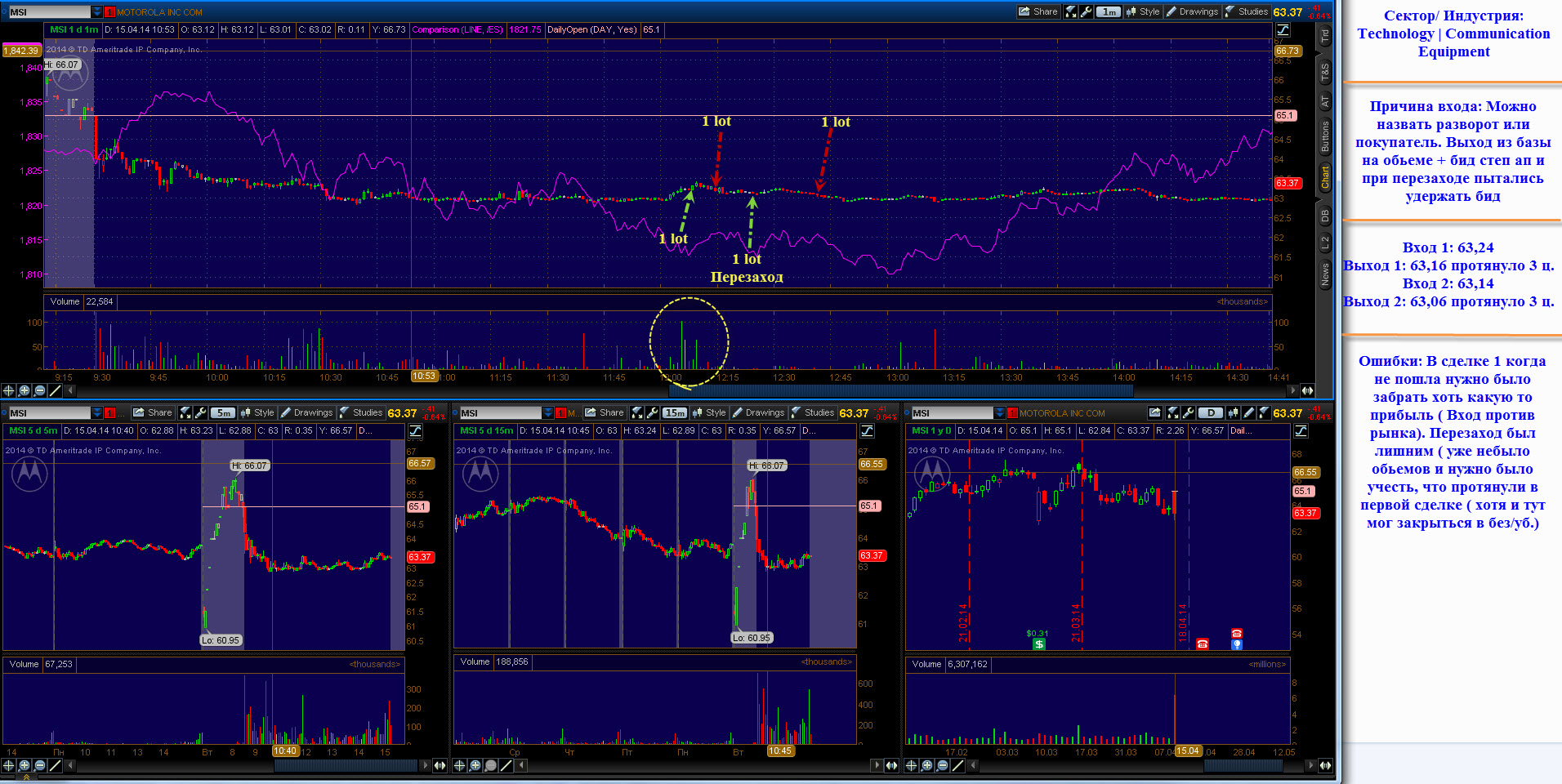The width and height of the screenshot is (1562, 784).
Task: Open Style menu in 15m chart
Action: 708,412
